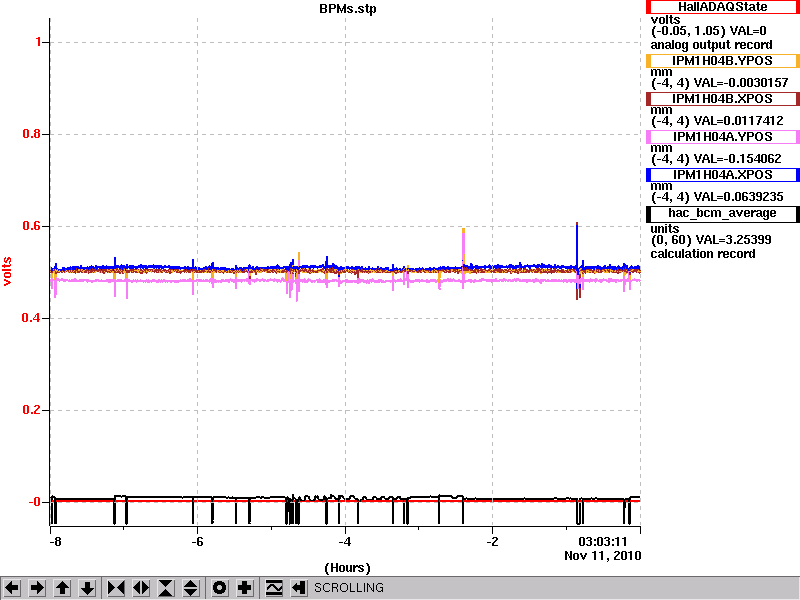Click VAL=0.0639235 reading text

[x=739, y=197]
